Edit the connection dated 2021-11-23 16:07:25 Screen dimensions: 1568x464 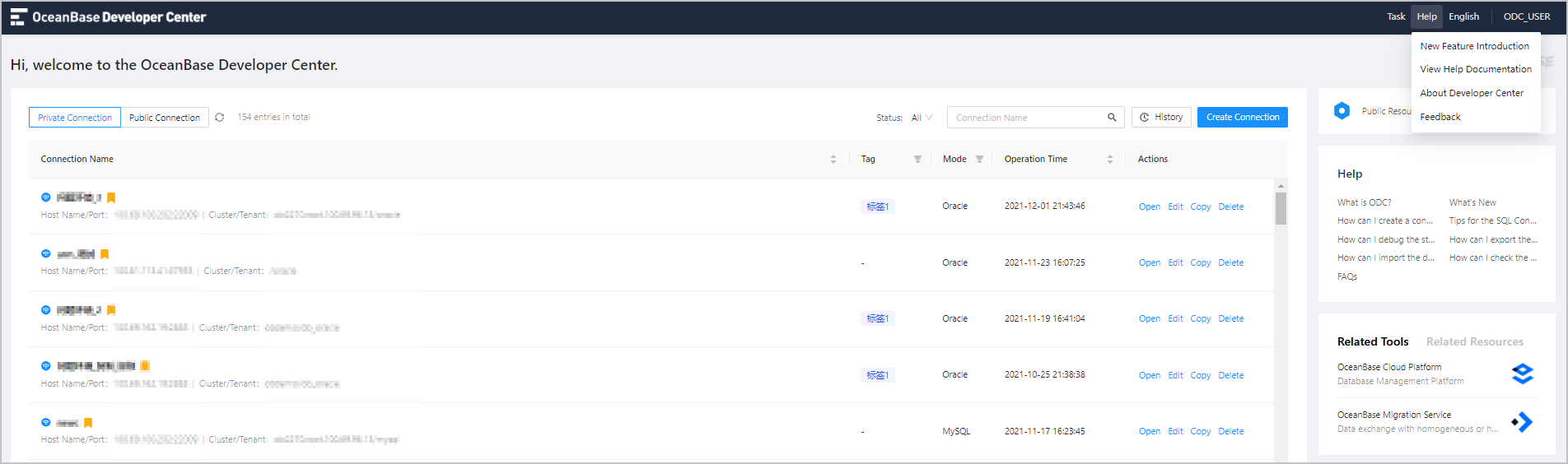click(x=1175, y=262)
